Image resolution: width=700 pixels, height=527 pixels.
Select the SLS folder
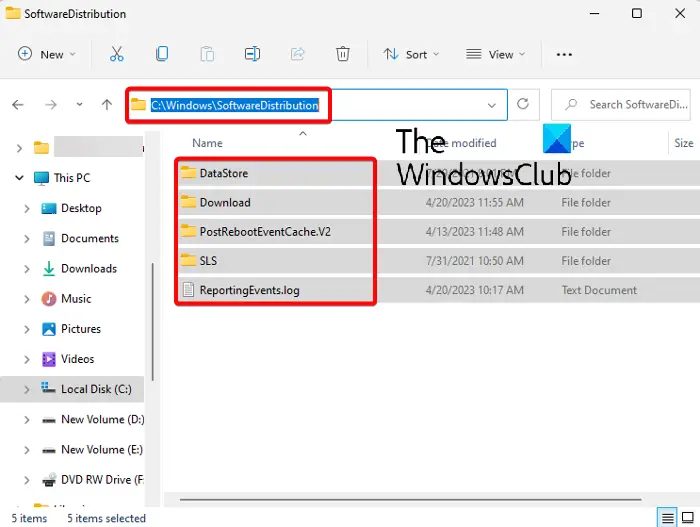208,261
